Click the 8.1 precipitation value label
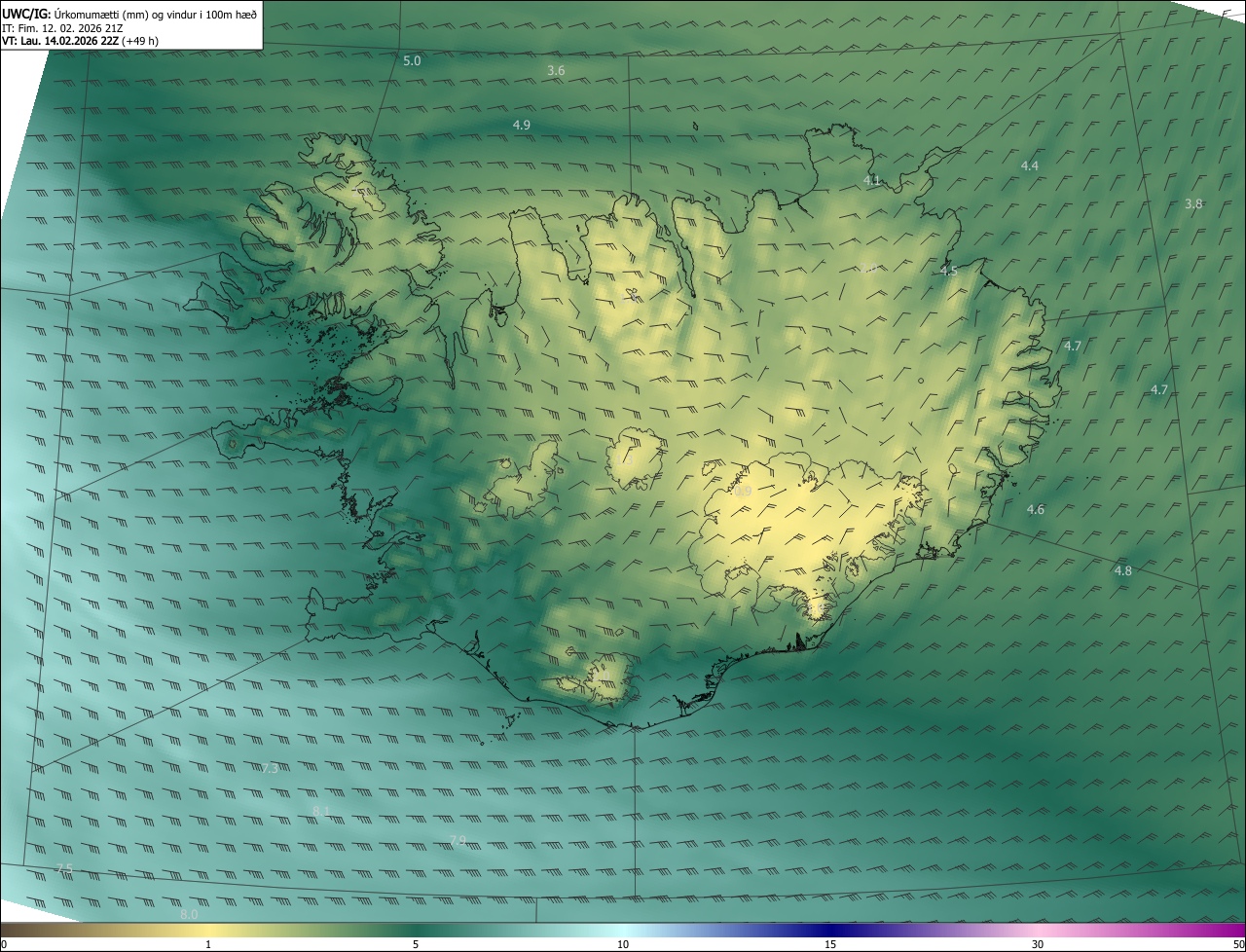The height and width of the screenshot is (952, 1246). [322, 811]
